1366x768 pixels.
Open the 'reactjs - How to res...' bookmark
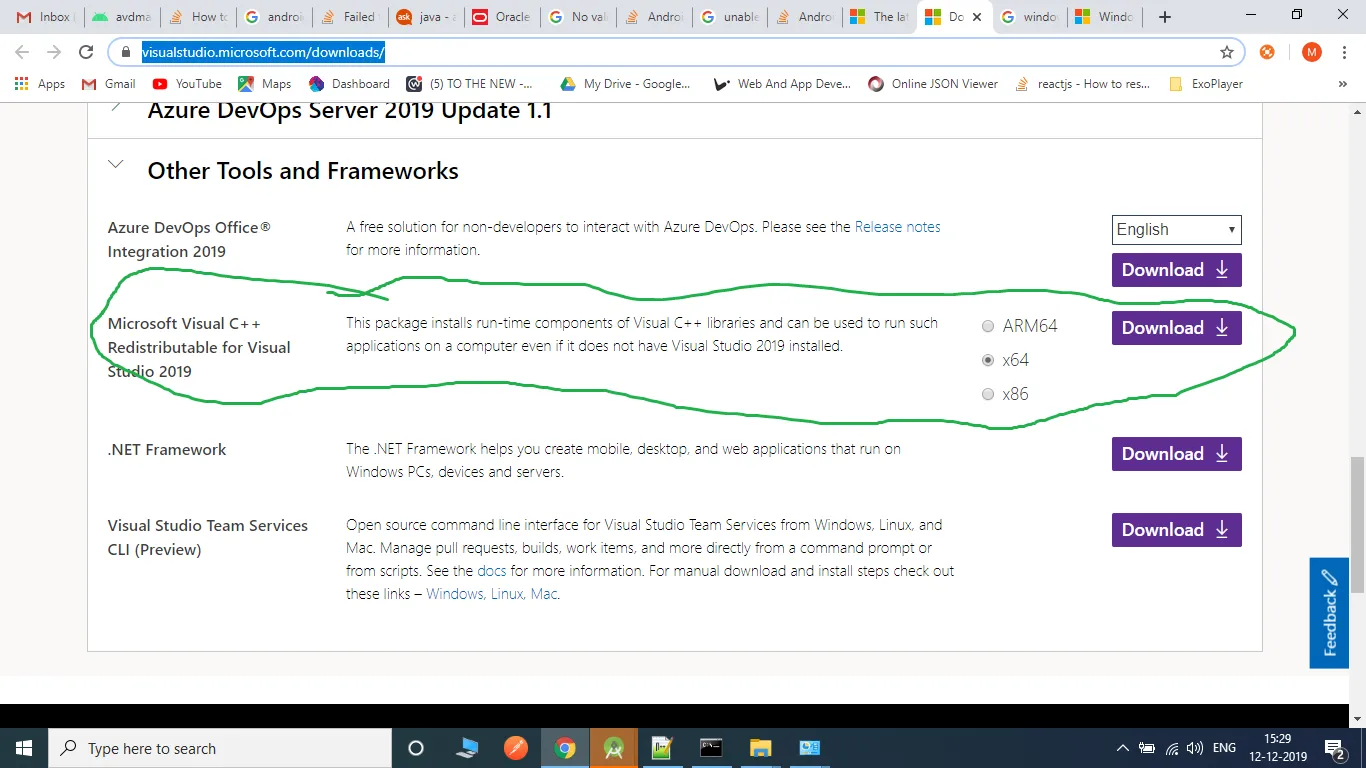point(1082,84)
